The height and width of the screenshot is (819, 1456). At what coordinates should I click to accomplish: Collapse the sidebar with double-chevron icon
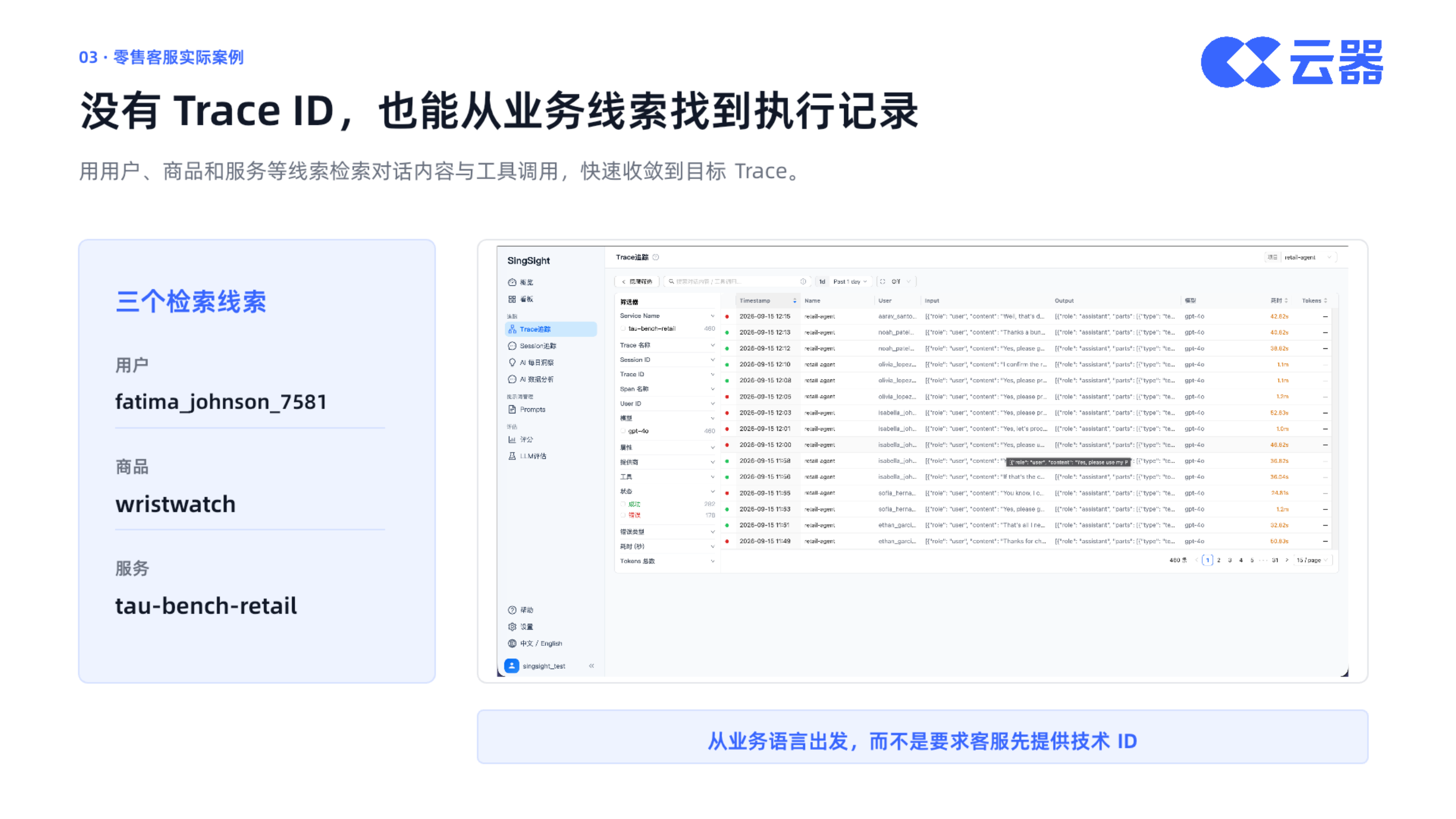[x=591, y=666]
